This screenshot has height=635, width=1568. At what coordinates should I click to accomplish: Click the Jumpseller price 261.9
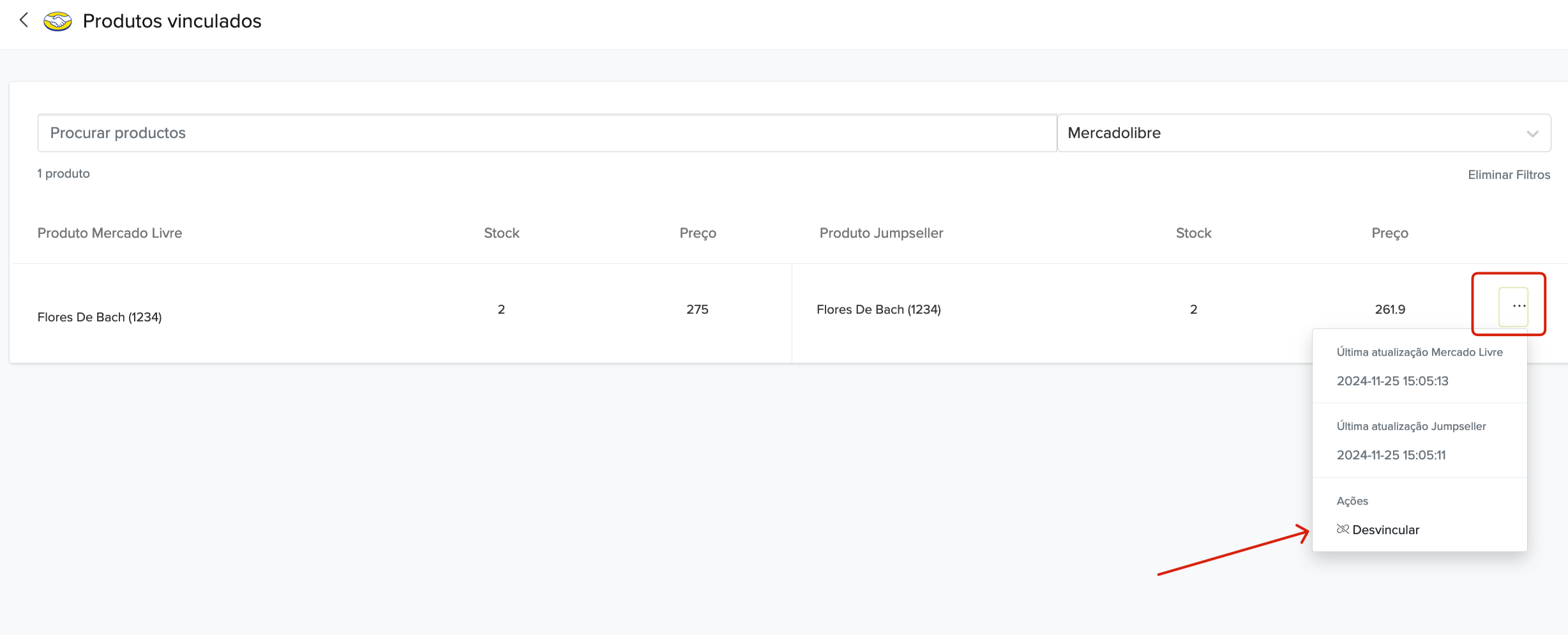click(x=1390, y=309)
